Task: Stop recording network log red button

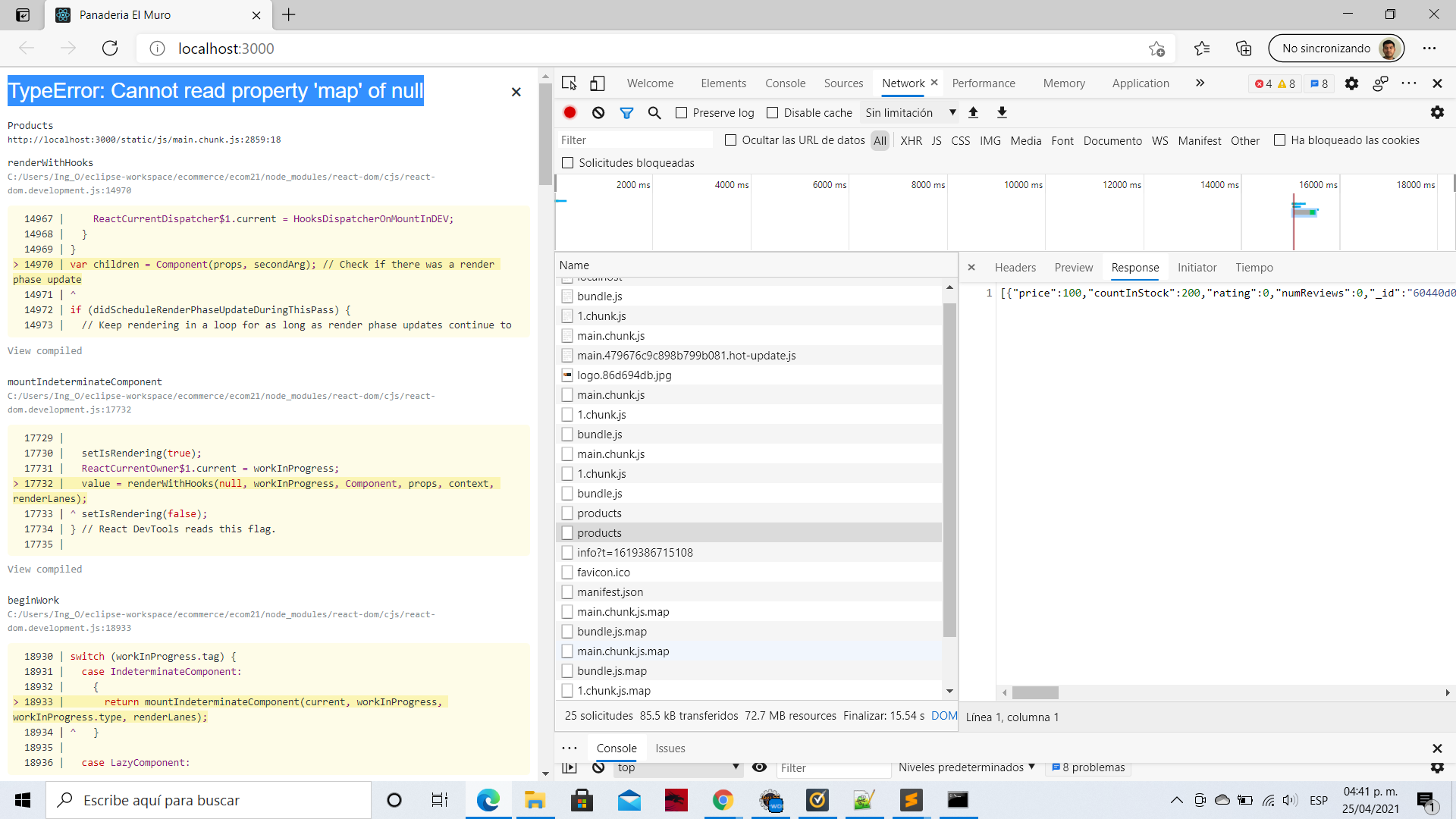Action: (x=570, y=112)
